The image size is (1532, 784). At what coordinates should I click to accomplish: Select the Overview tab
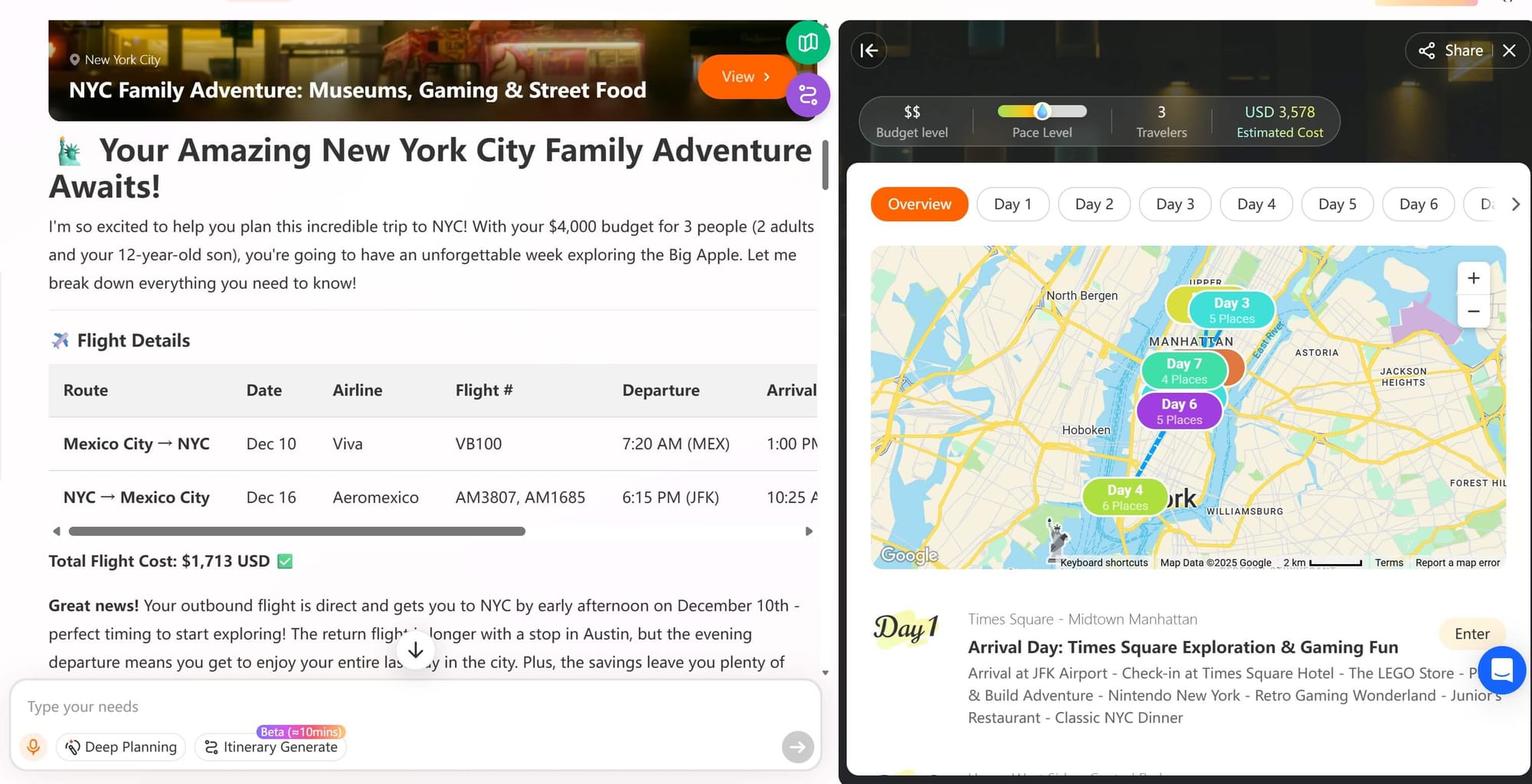pyautogui.click(x=918, y=204)
